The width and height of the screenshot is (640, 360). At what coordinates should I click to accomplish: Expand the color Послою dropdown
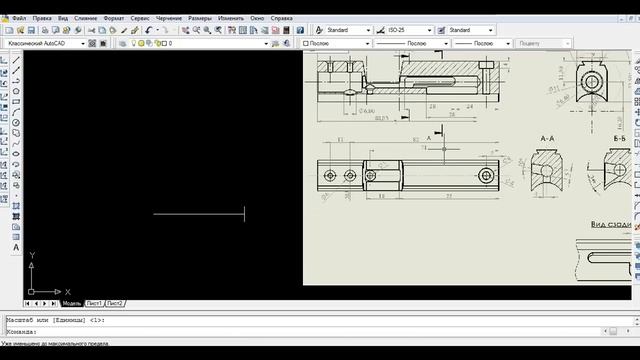367,43
